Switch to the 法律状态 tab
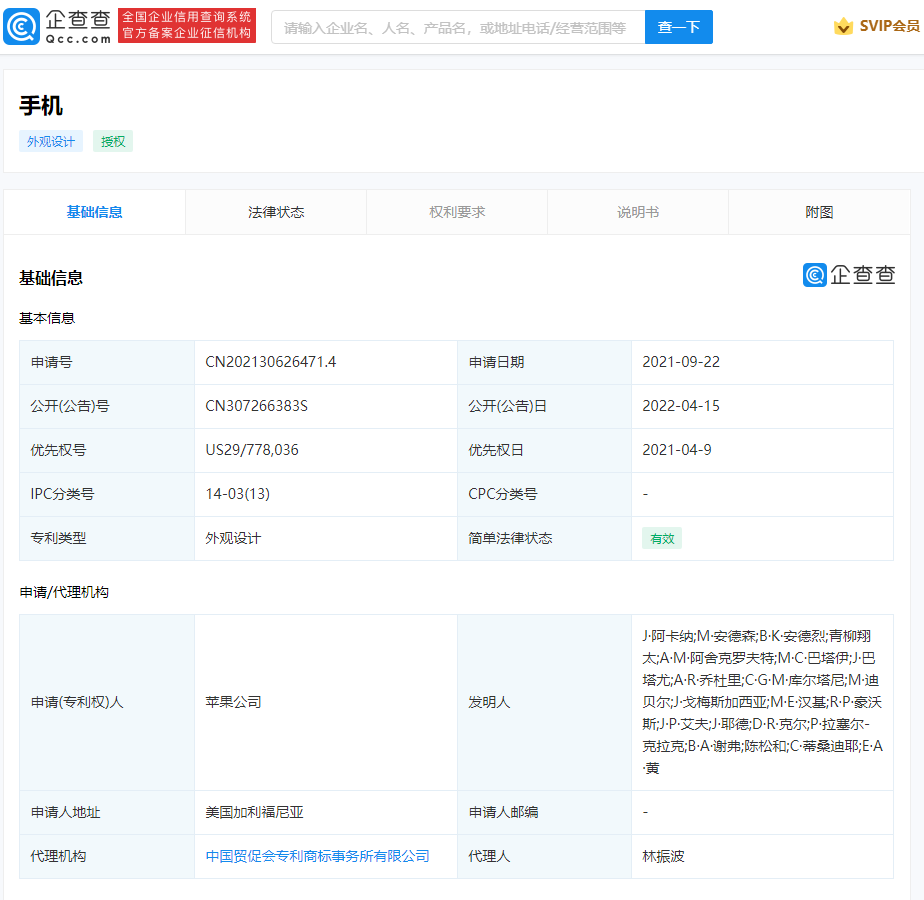Screen dimensions: 924x900 [276, 212]
